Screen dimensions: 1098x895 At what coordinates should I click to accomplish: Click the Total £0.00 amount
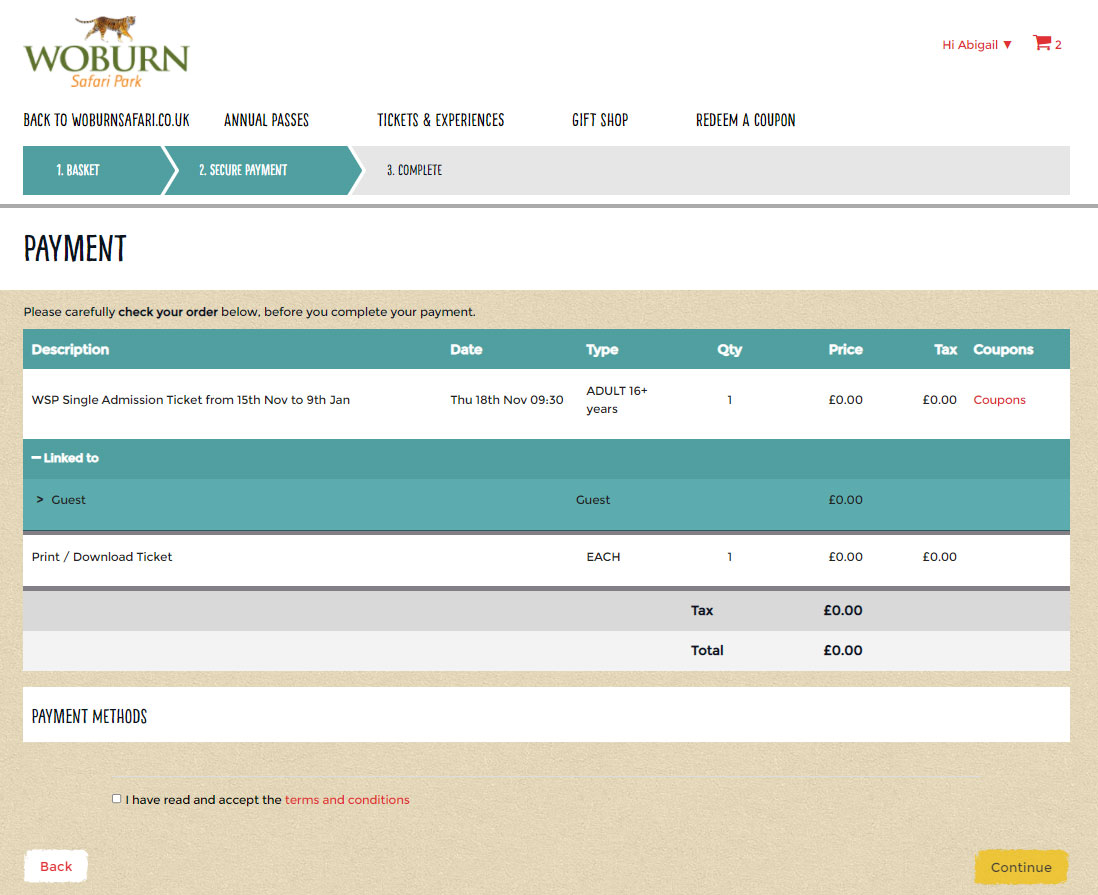click(842, 650)
